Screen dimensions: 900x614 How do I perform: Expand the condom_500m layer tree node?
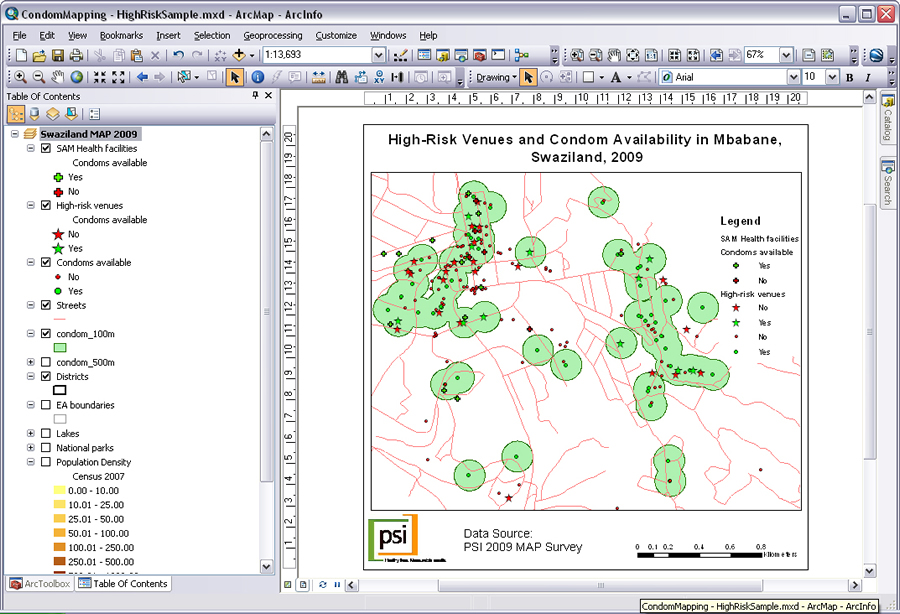(31, 362)
